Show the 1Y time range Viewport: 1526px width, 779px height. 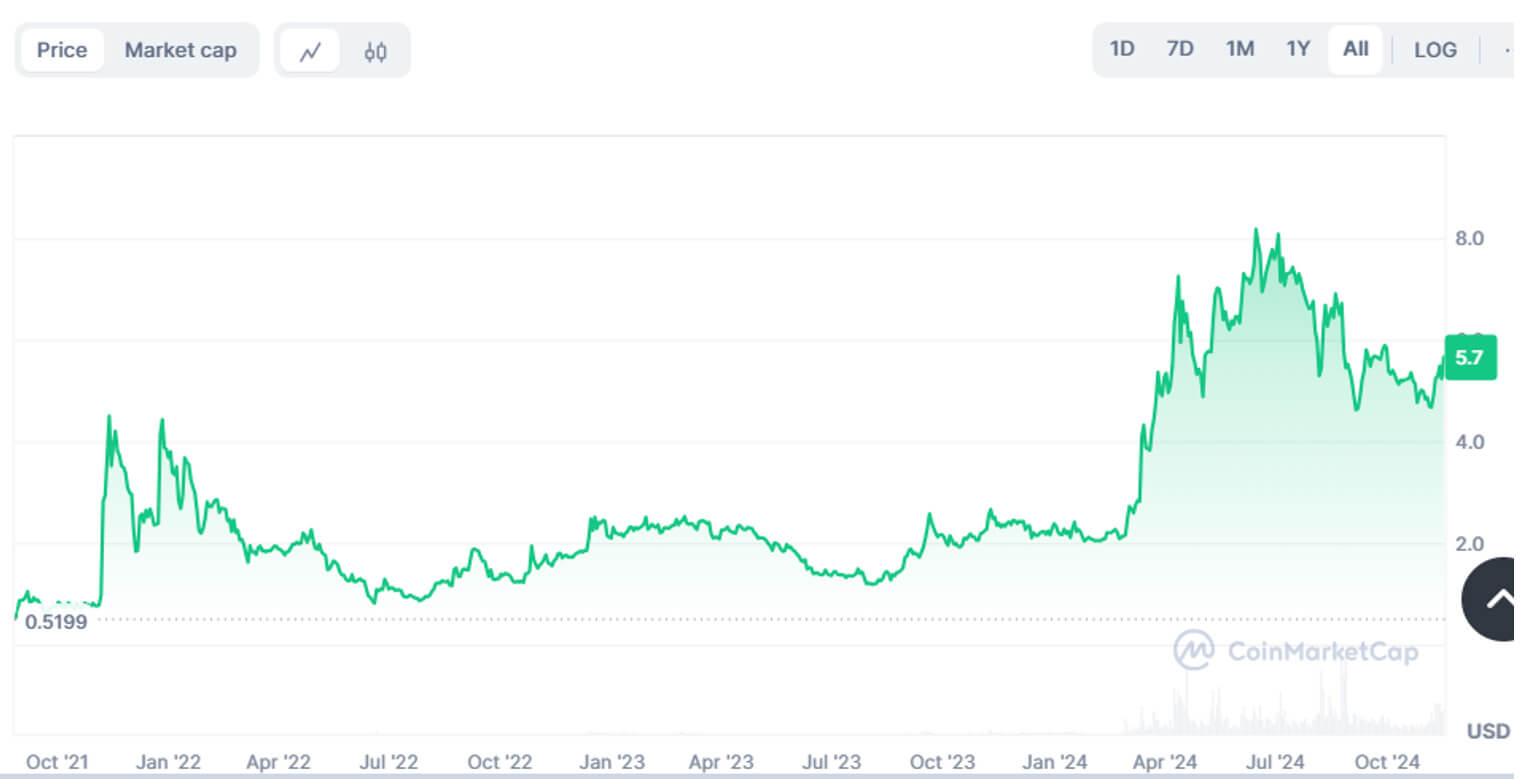(1298, 49)
